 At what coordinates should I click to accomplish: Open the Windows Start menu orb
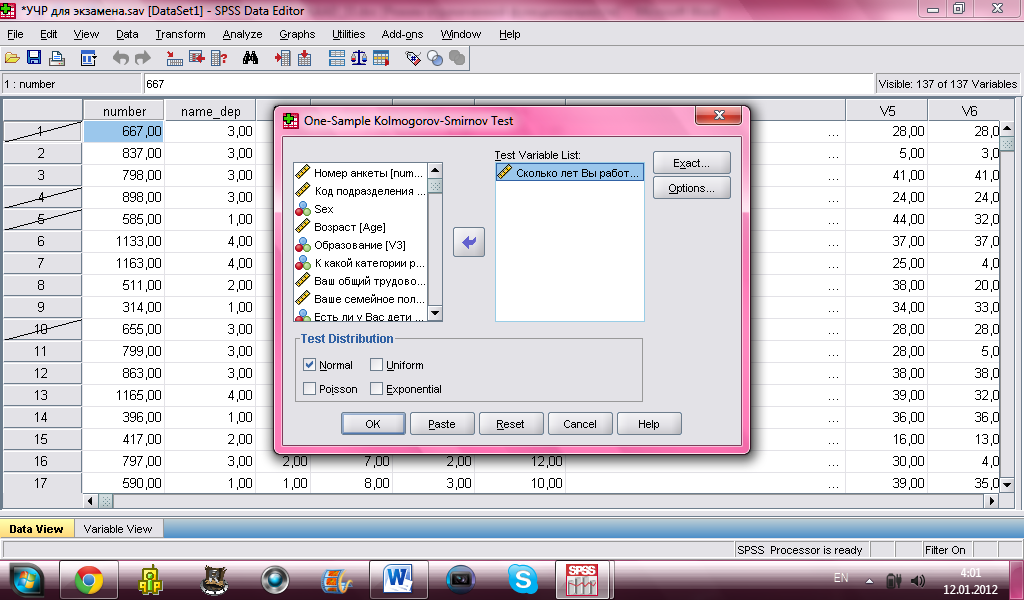coord(25,580)
